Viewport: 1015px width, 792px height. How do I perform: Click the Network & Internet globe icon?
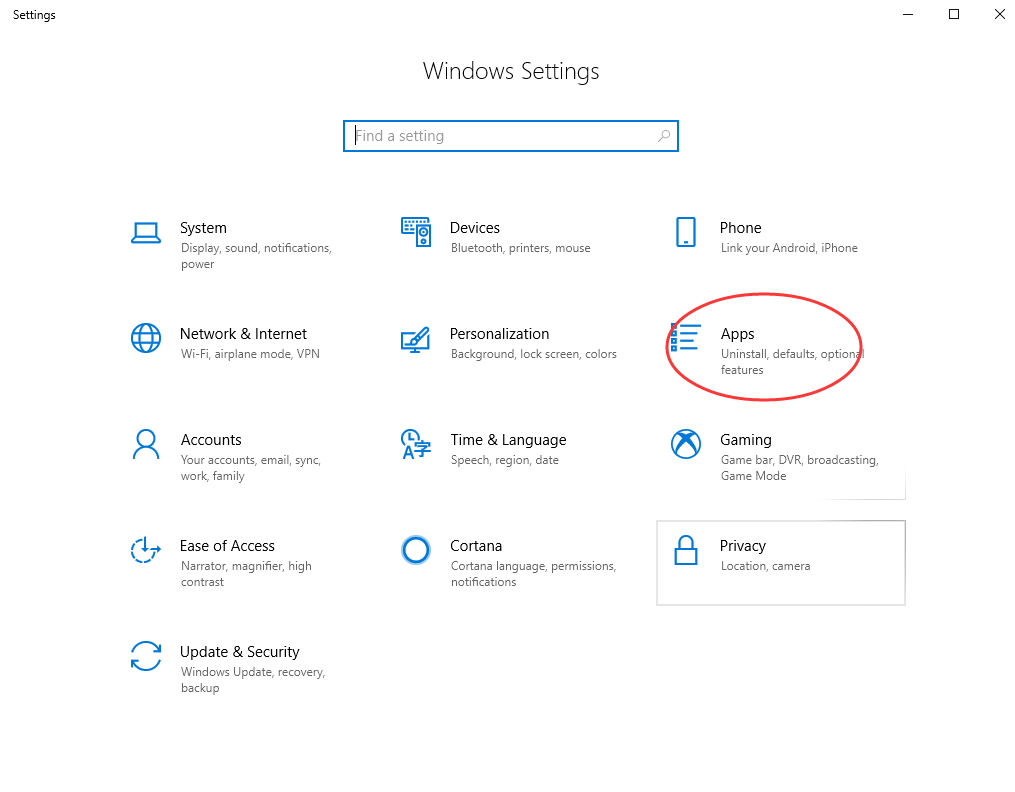point(146,338)
